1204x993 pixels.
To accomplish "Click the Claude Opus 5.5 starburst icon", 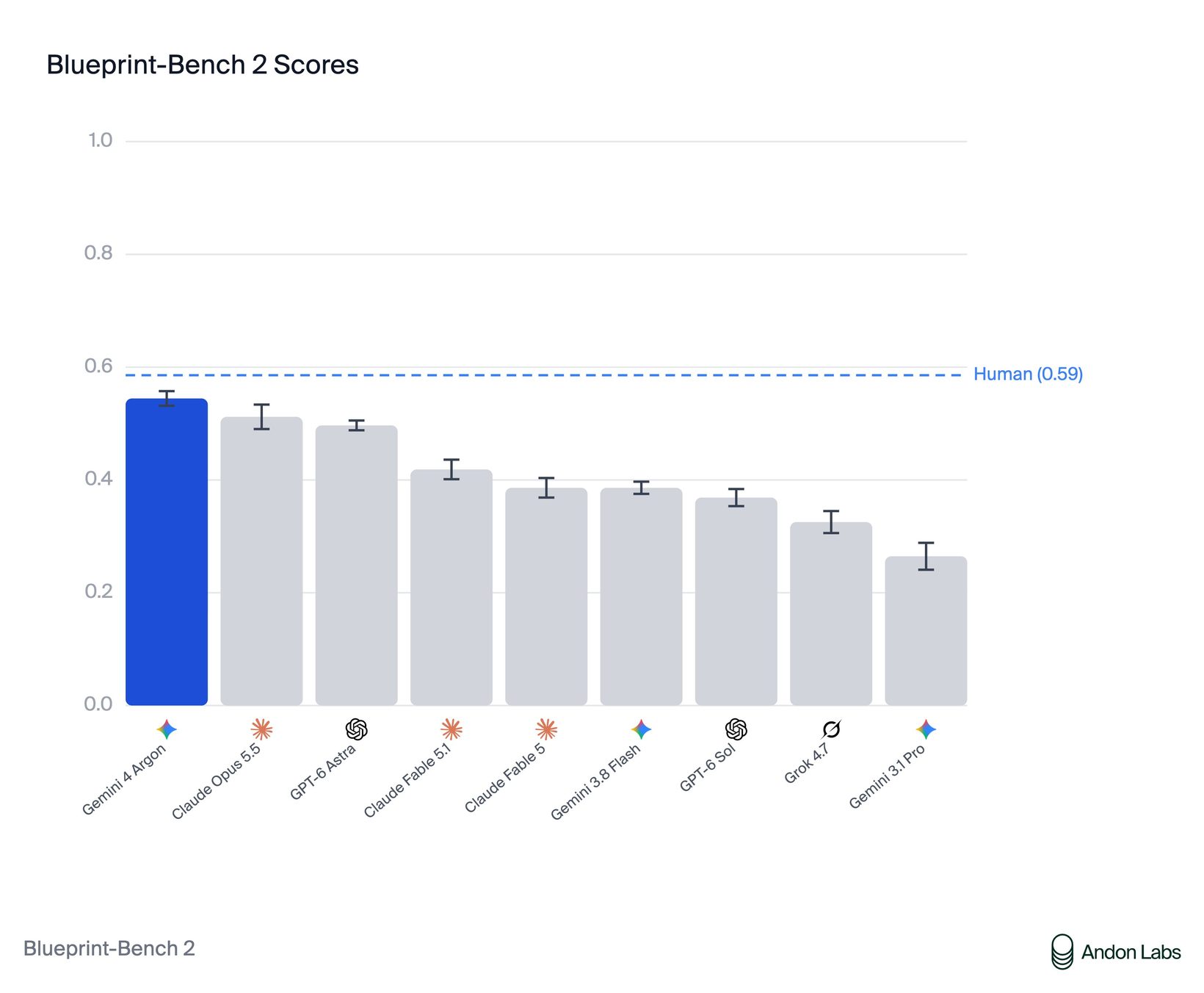I will tap(261, 729).
